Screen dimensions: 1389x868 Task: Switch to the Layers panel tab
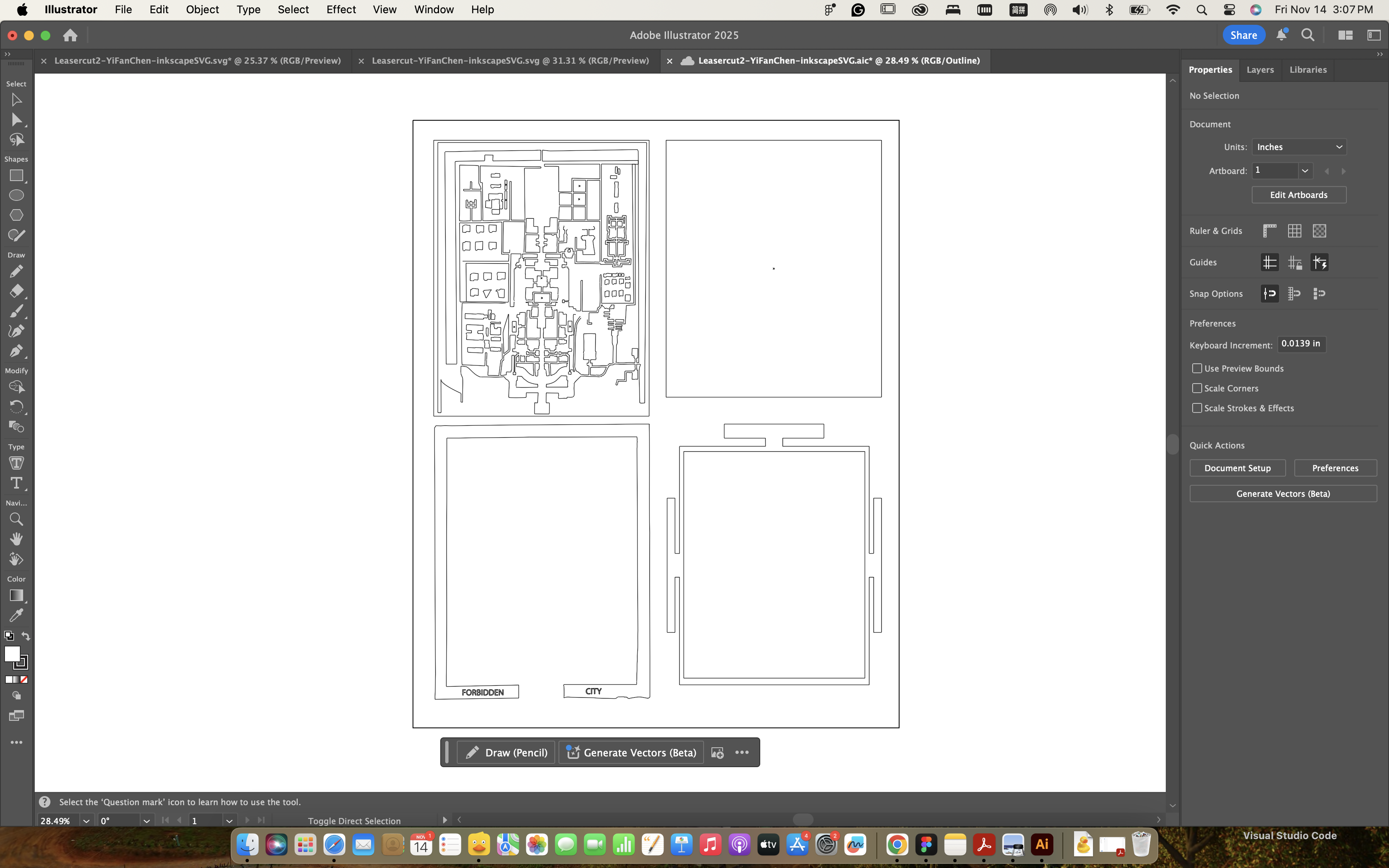[x=1260, y=69]
